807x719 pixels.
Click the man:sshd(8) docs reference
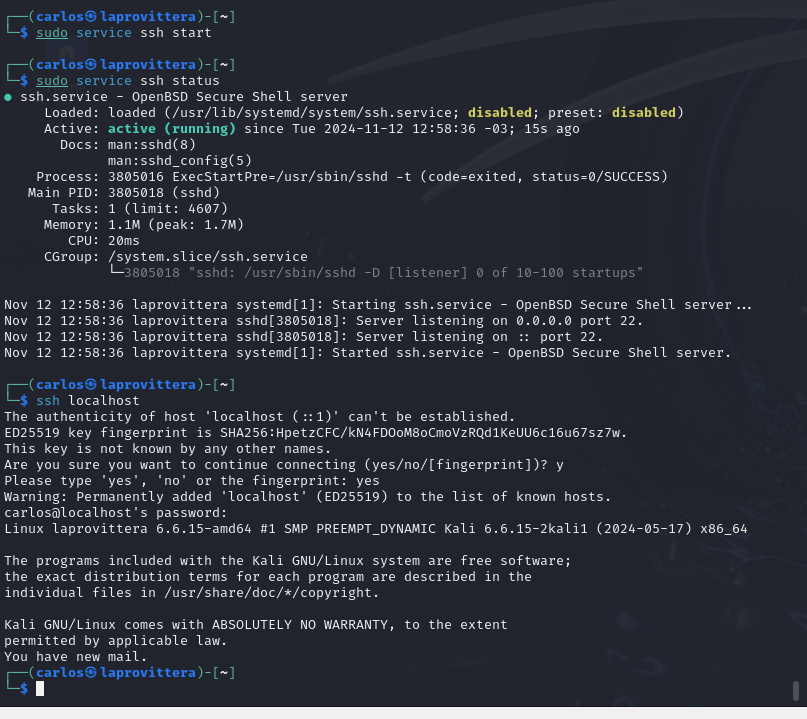coord(152,145)
